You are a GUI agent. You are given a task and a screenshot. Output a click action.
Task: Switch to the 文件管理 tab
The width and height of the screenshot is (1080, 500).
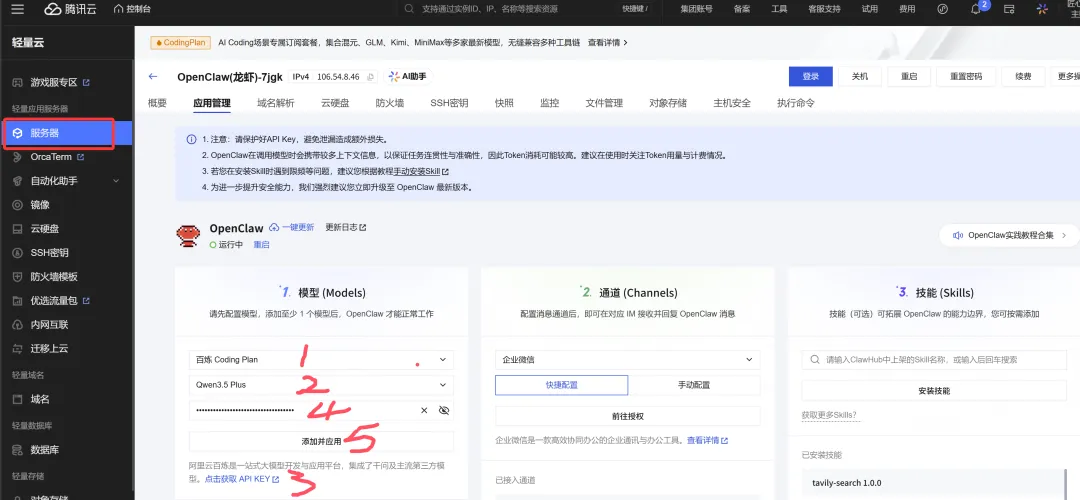point(604,103)
